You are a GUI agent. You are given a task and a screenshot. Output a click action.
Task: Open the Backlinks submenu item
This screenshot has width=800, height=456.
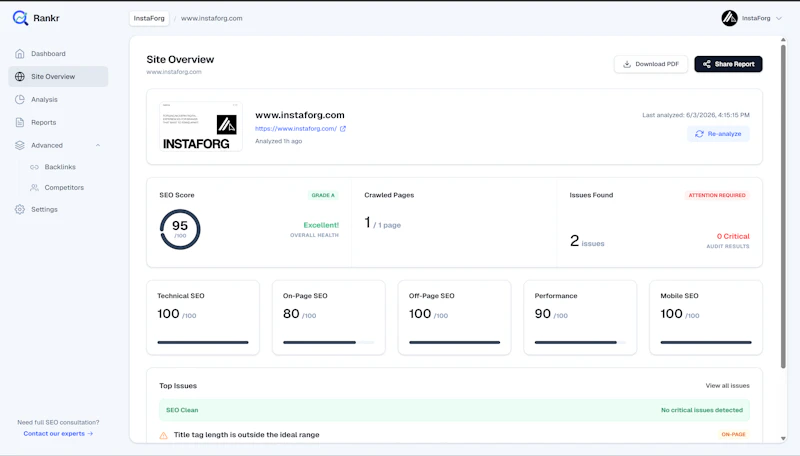[60, 167]
